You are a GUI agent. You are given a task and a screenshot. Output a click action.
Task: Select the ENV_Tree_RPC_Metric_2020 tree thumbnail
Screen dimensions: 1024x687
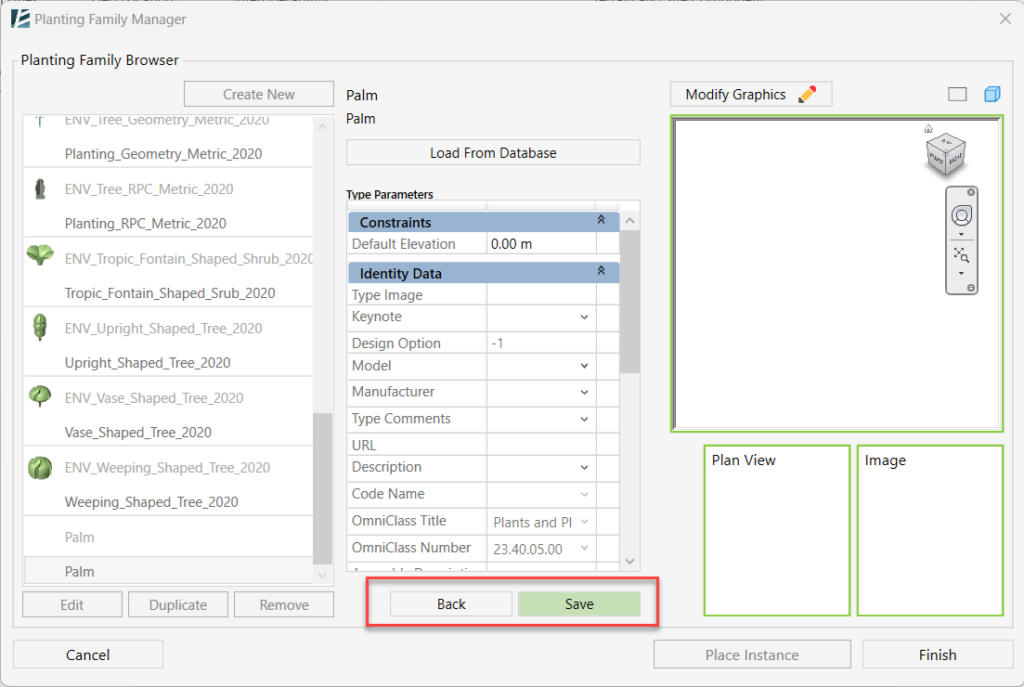40,189
